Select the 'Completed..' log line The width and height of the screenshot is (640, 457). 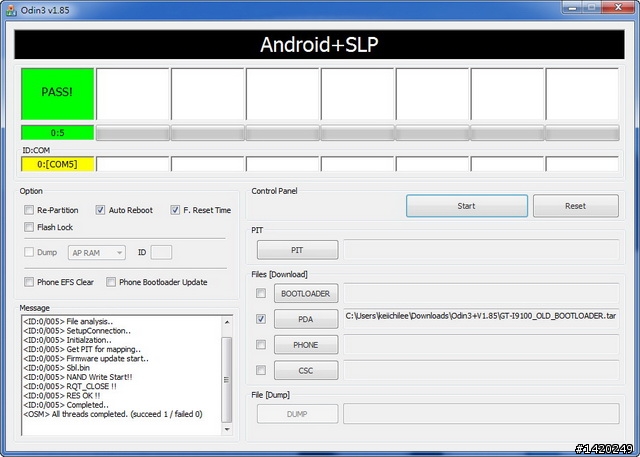click(66, 405)
